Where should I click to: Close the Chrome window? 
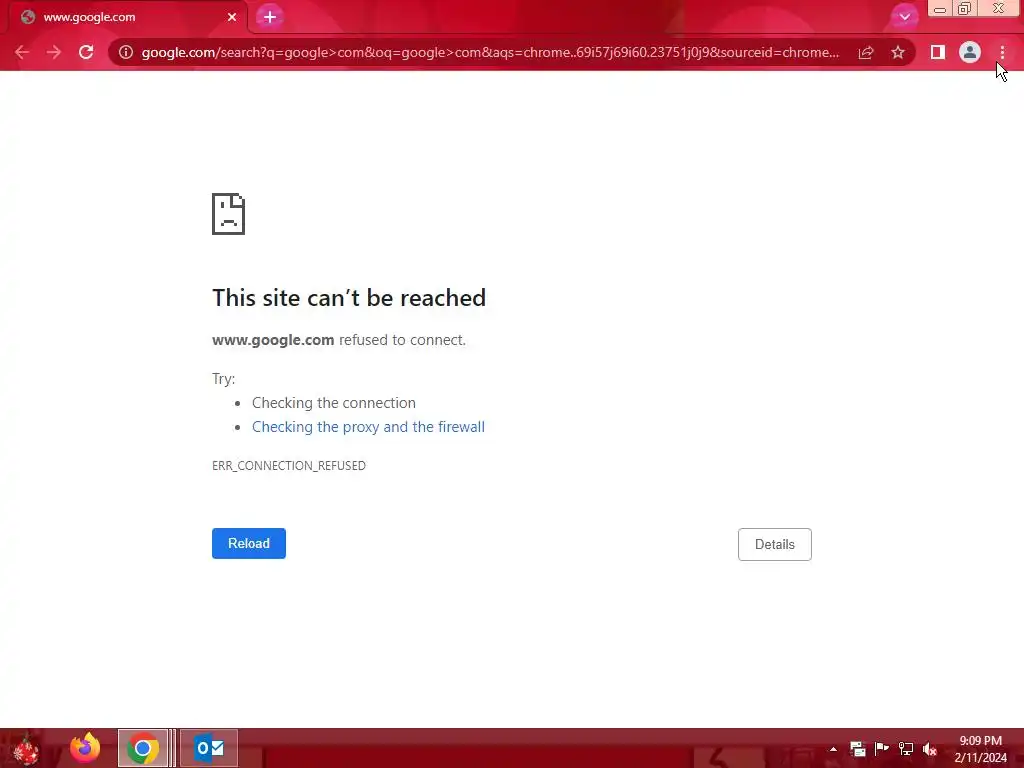pyautogui.click(x=999, y=9)
